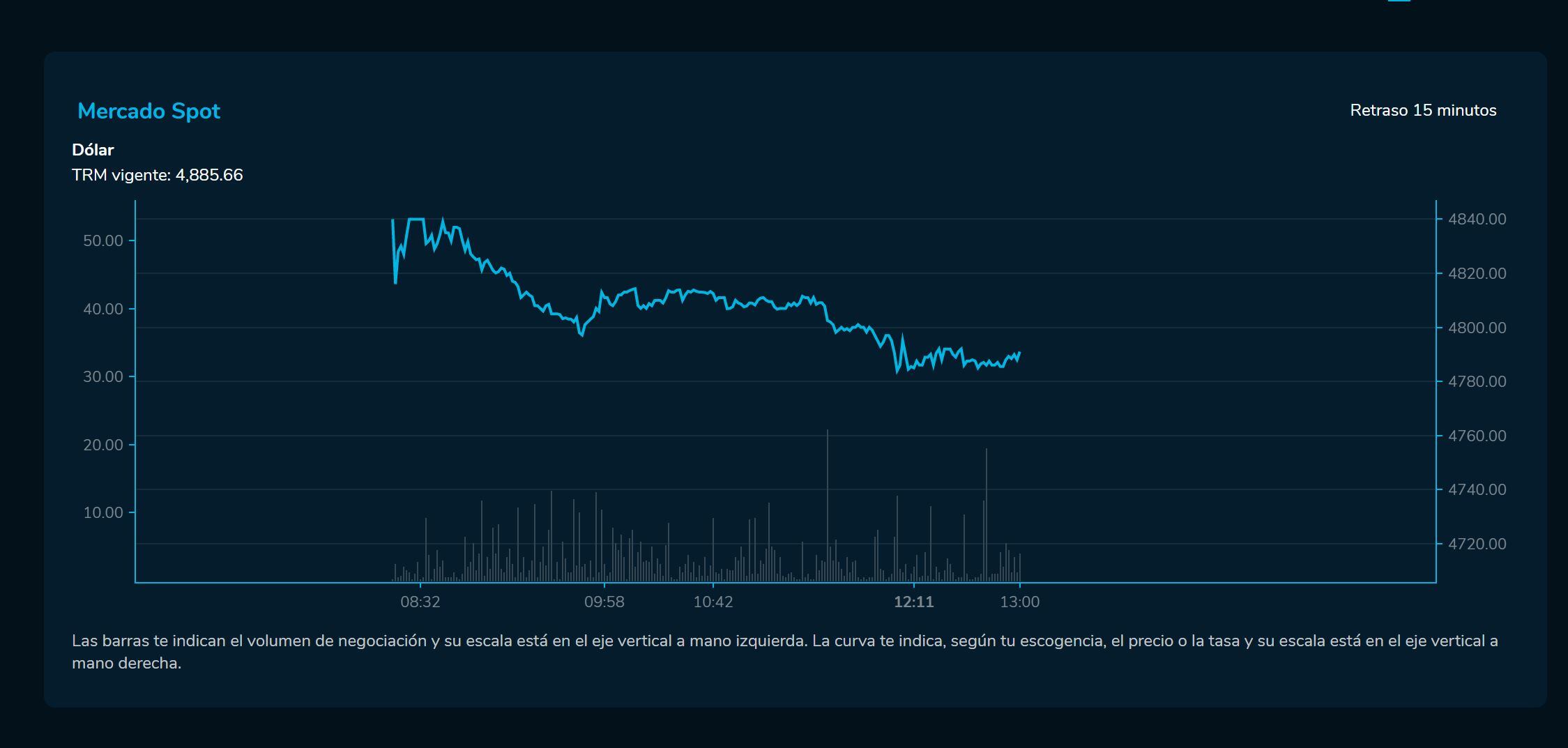Select the 4800.00 price axis label

coord(1477,328)
